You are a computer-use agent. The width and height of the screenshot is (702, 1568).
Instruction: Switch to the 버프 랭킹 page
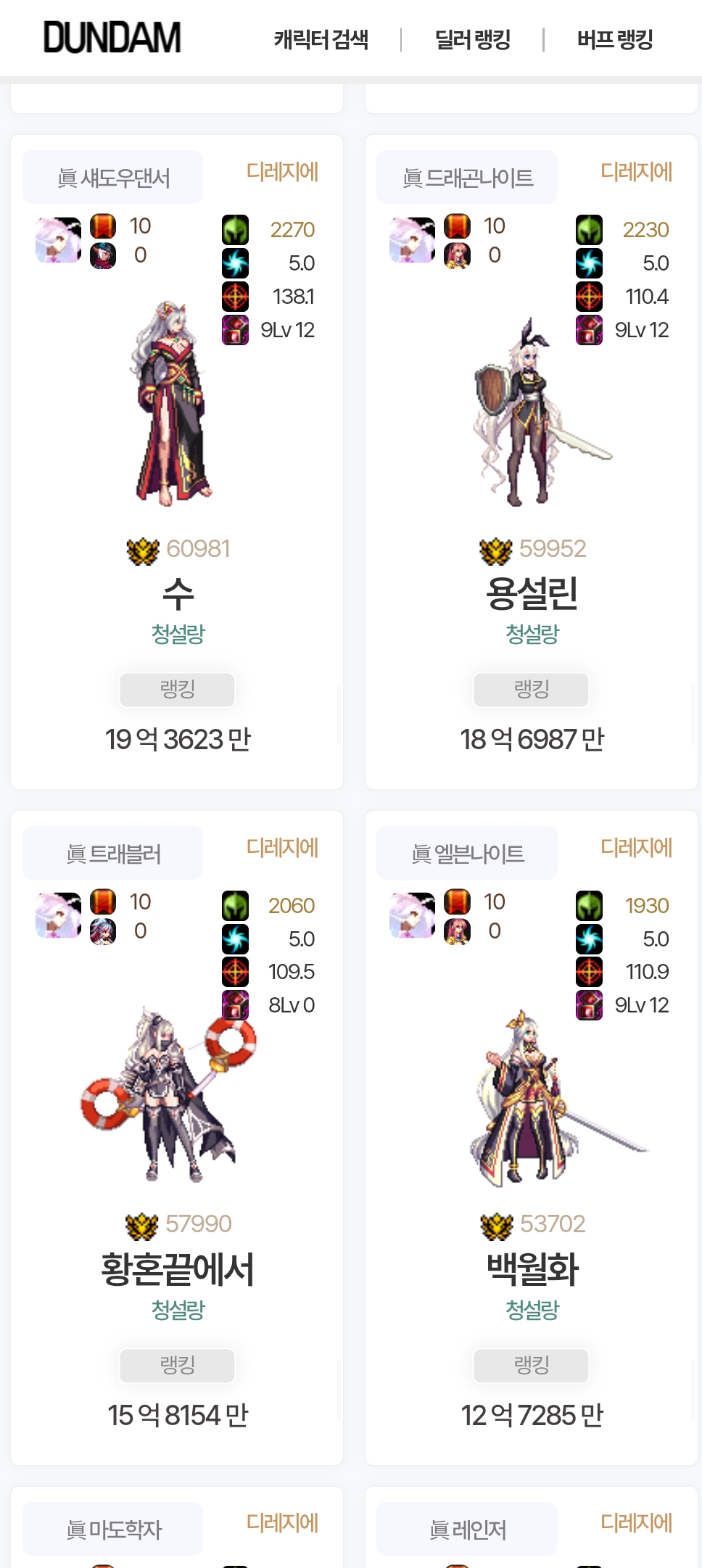(x=615, y=39)
